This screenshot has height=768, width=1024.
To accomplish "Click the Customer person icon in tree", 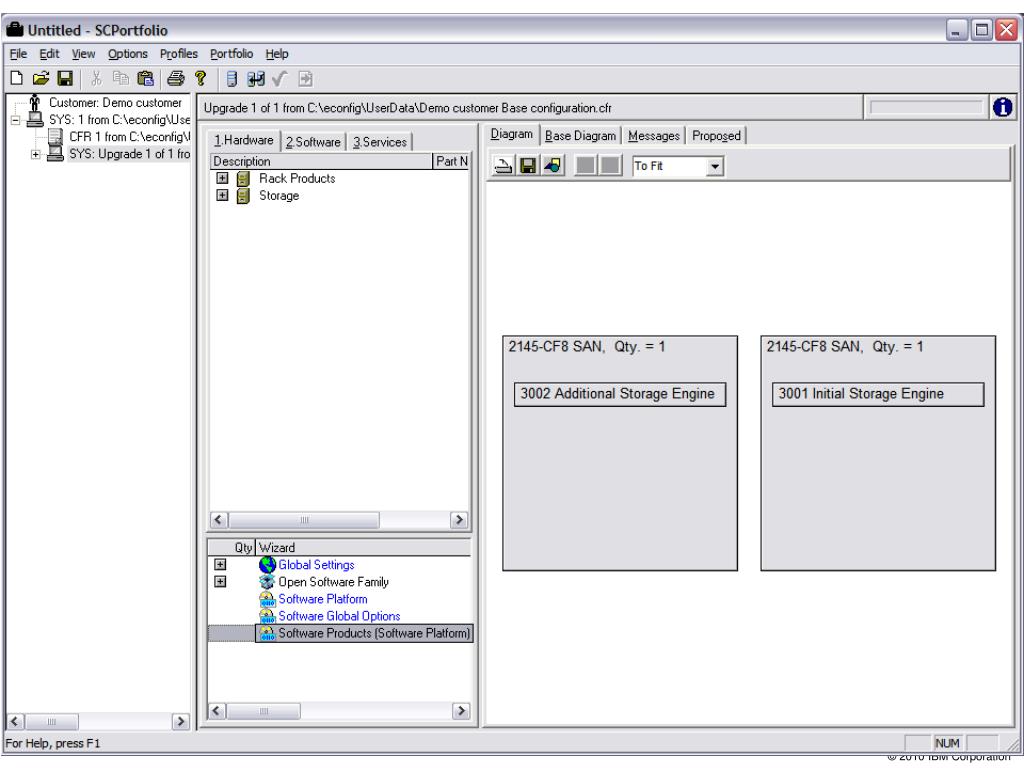I will click(35, 103).
